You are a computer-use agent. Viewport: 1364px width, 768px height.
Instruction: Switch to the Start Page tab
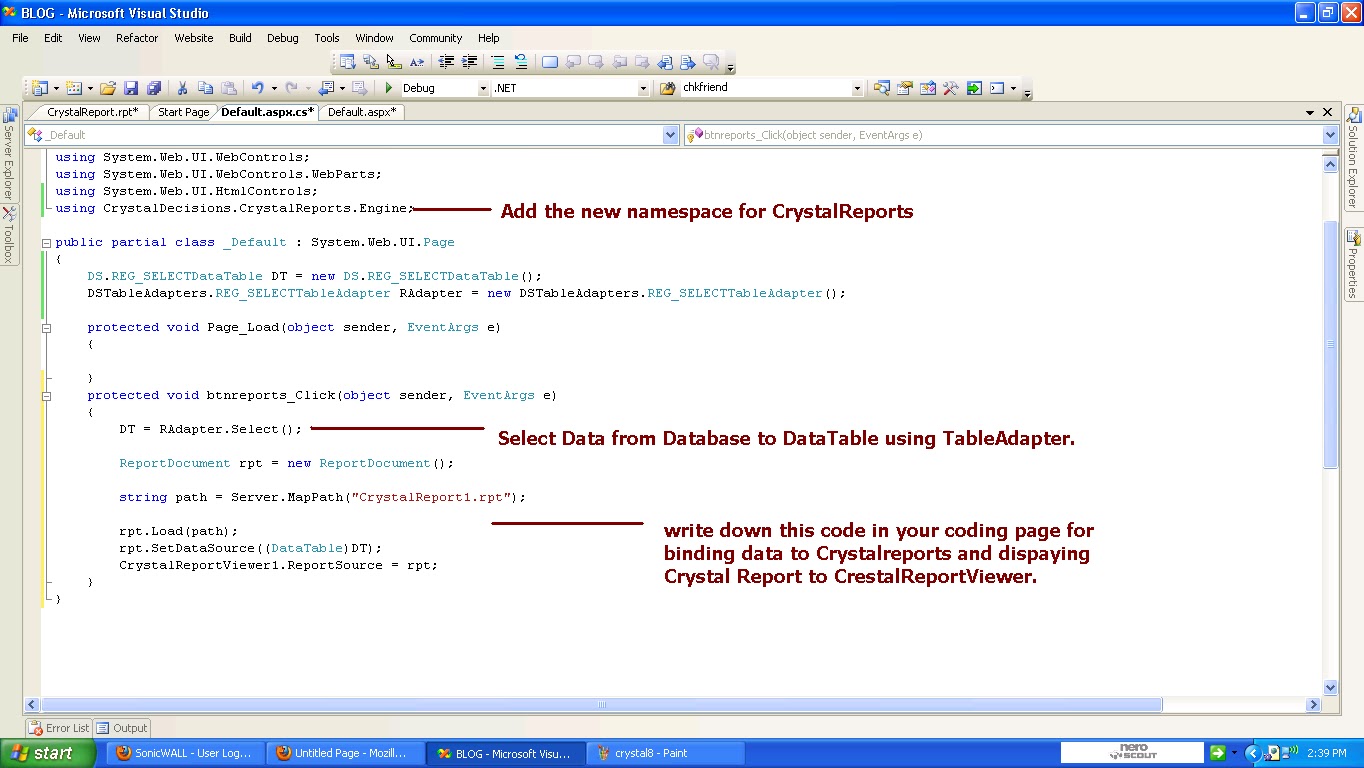pos(183,112)
